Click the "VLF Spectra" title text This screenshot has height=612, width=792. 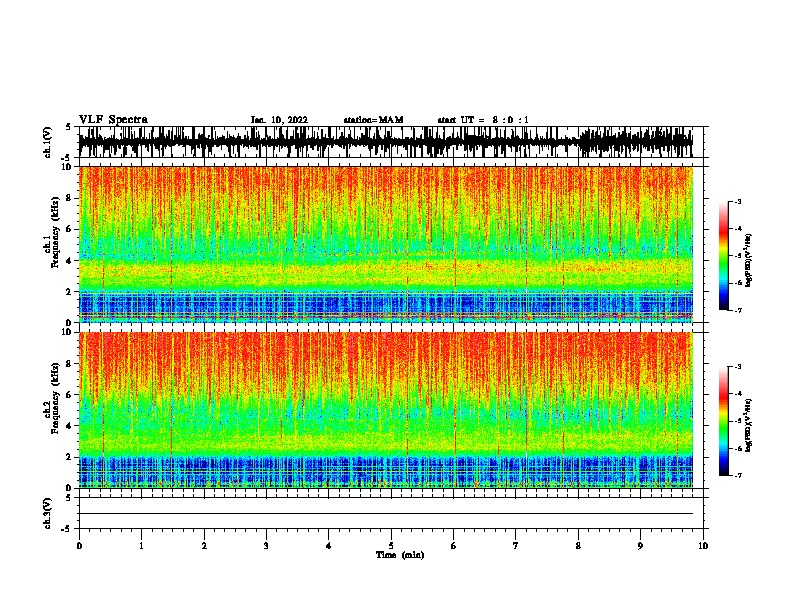tap(113, 119)
